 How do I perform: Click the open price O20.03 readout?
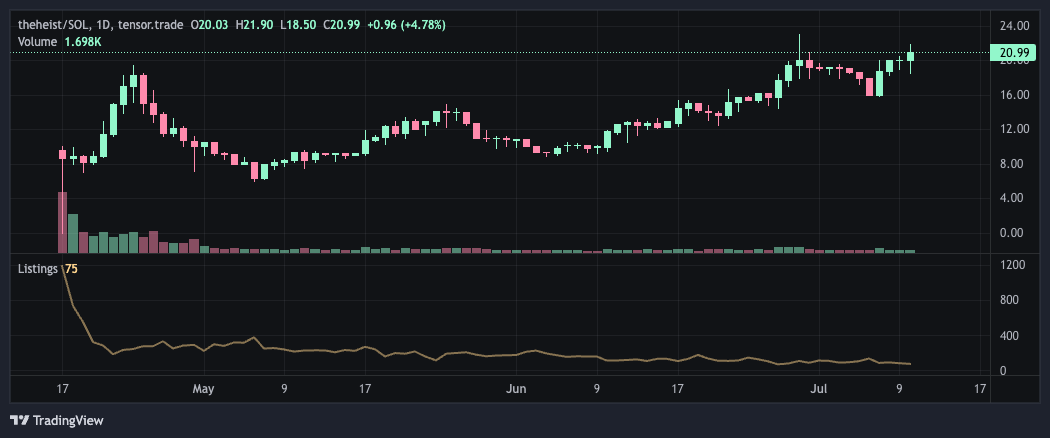pos(210,25)
